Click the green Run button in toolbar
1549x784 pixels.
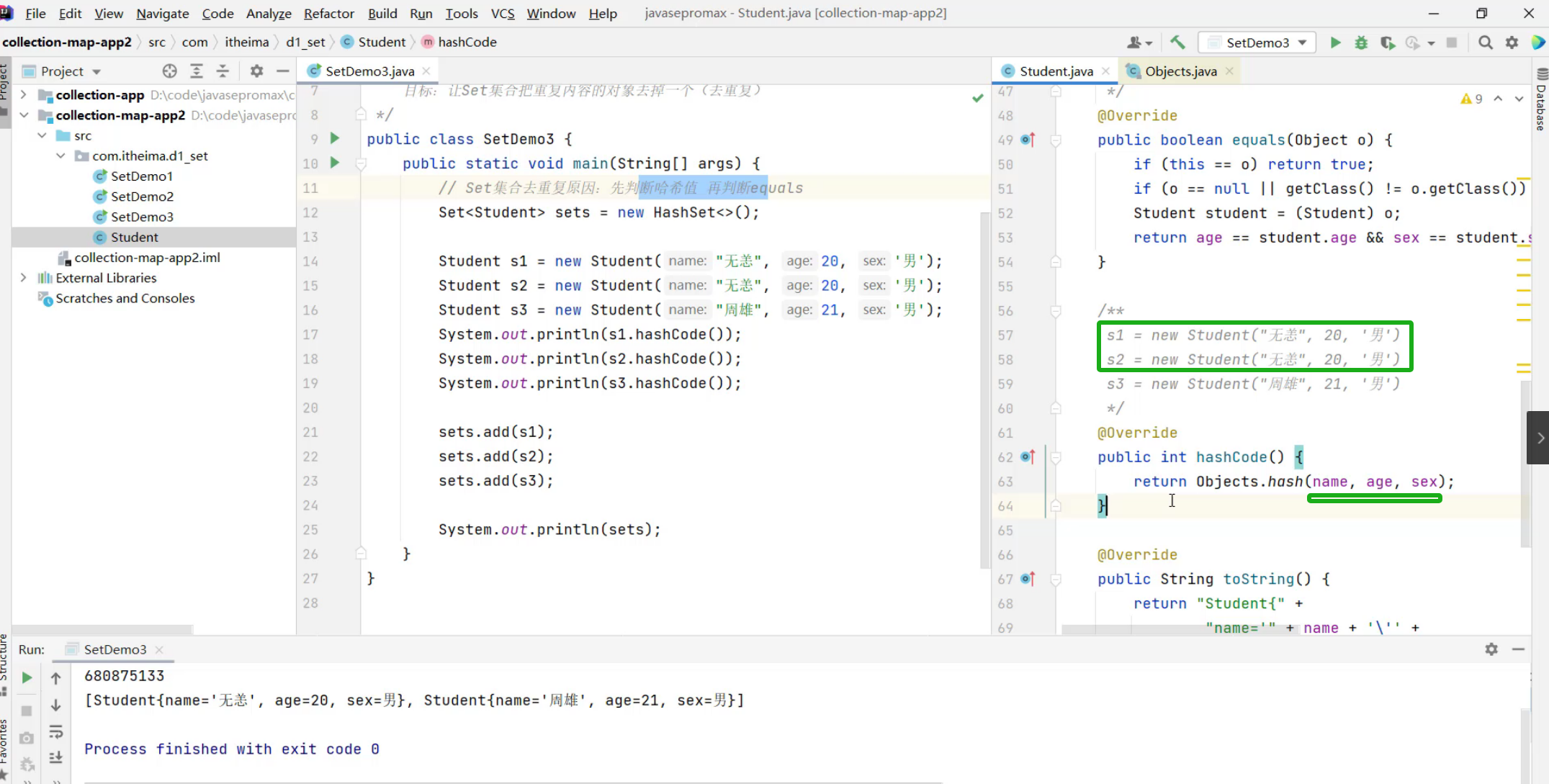[x=1335, y=42]
